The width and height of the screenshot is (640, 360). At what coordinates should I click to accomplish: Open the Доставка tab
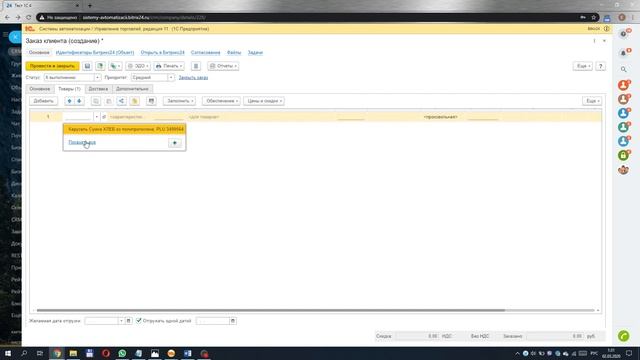[98, 89]
